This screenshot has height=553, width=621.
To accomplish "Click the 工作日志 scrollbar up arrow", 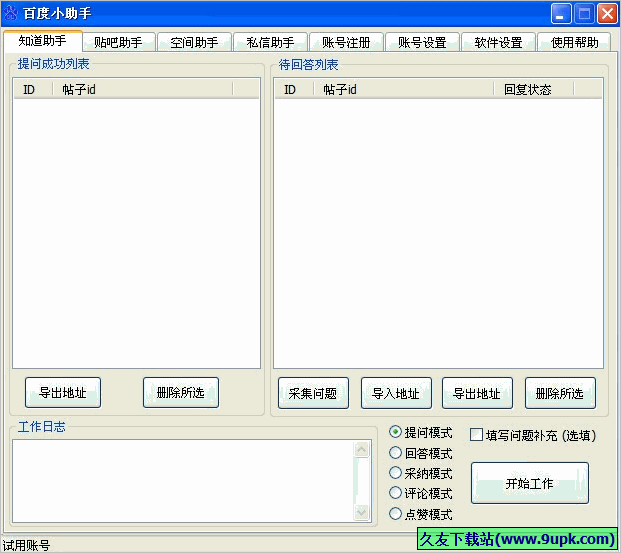I will pos(361,450).
